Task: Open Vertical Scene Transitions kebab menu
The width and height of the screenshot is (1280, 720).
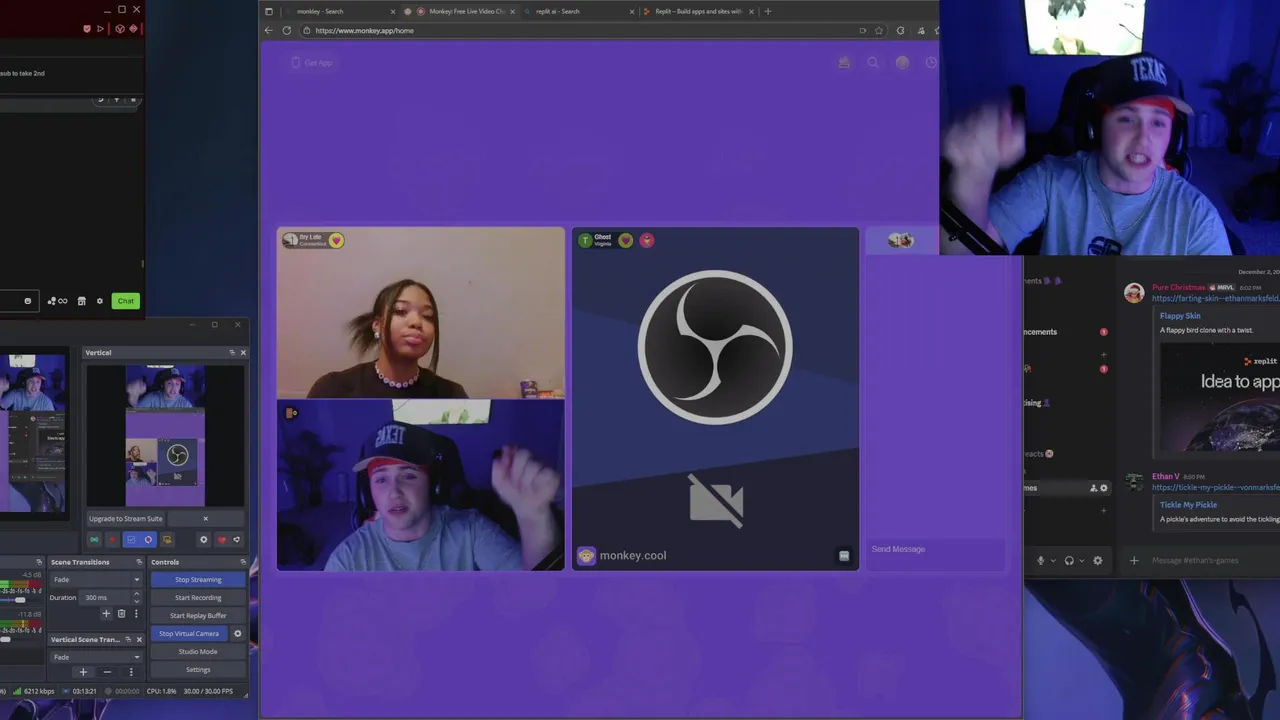Action: click(131, 672)
